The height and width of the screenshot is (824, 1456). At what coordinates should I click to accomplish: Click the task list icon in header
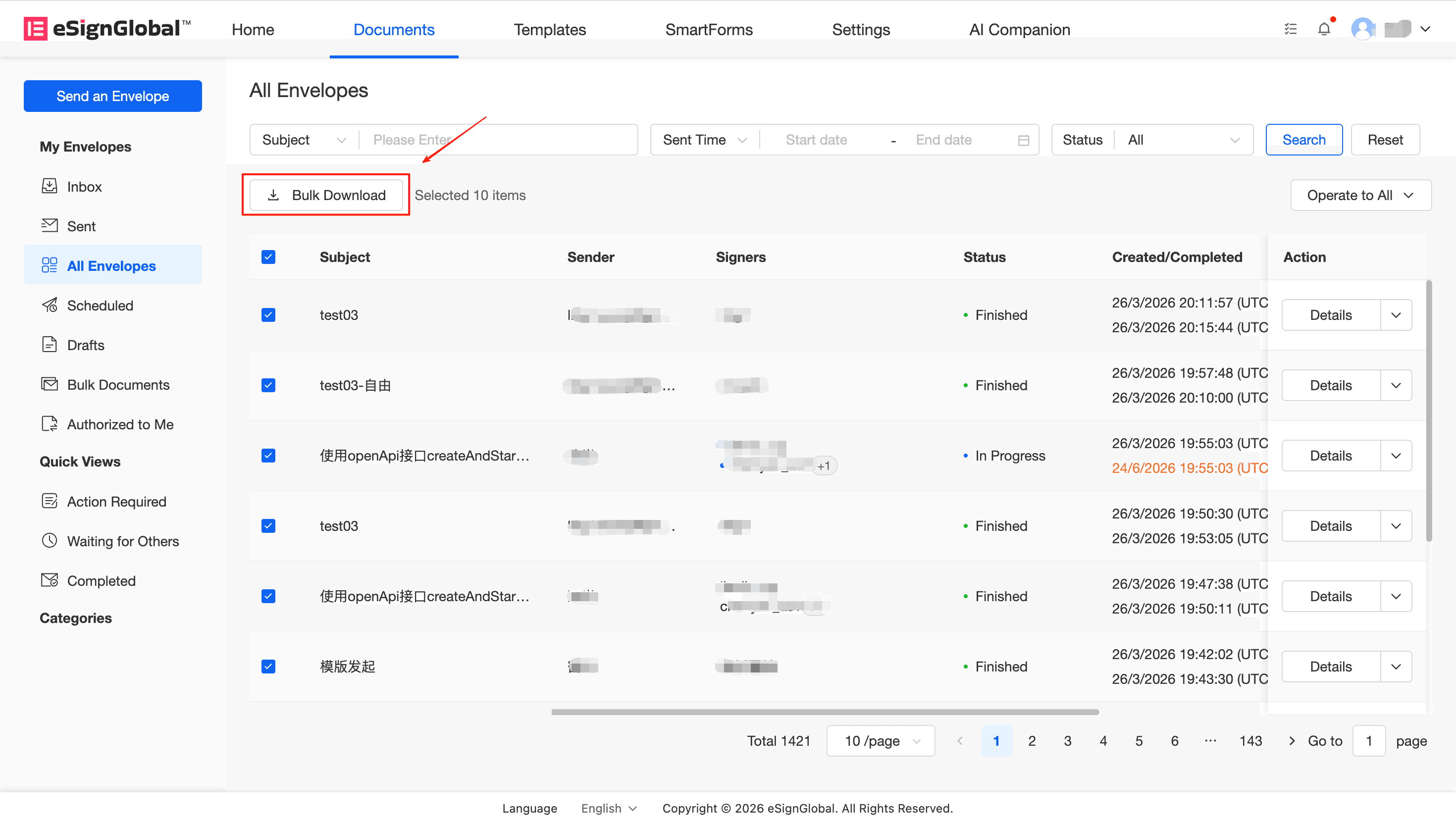pos(1290,29)
